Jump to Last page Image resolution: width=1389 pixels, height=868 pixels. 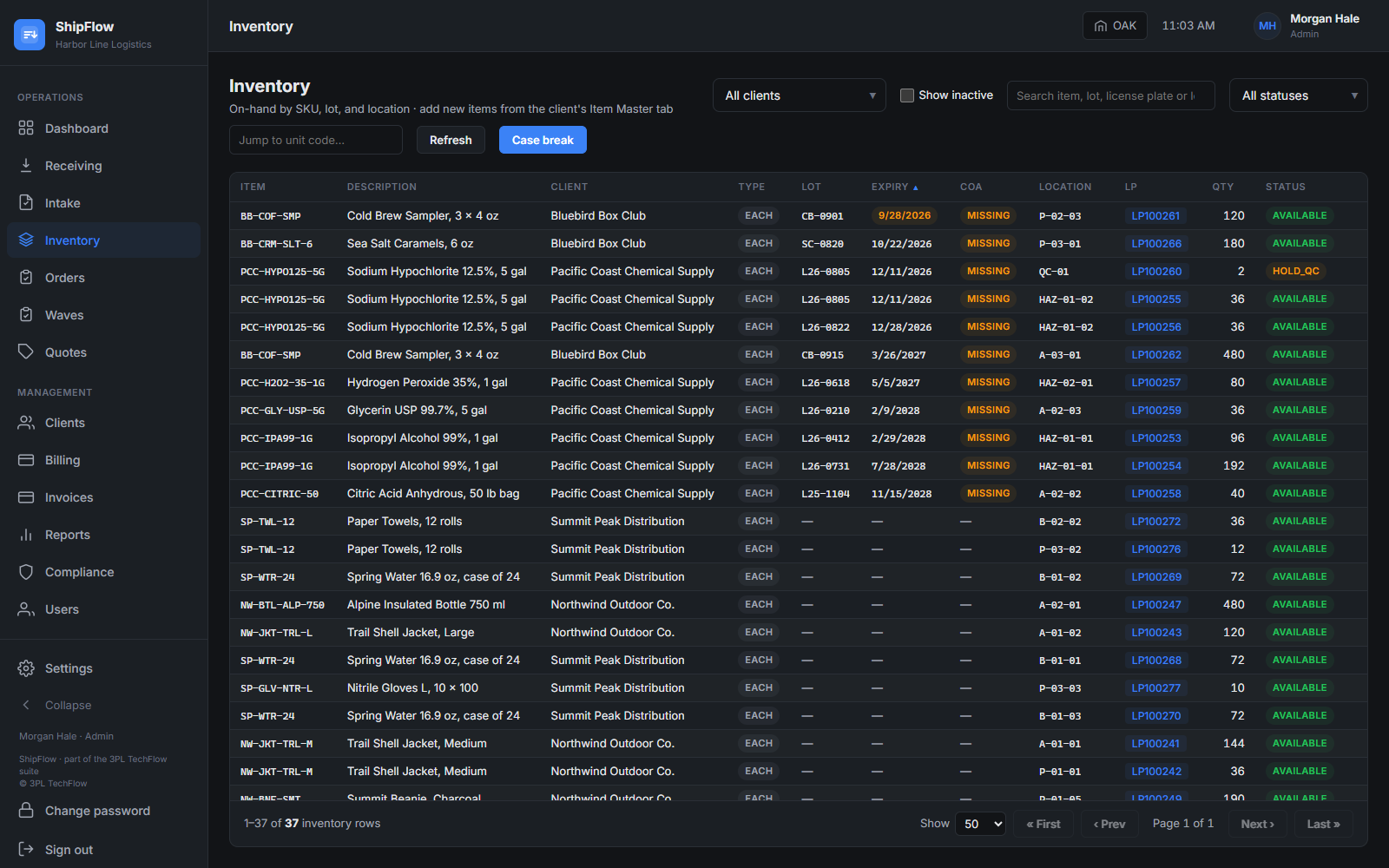(x=1323, y=824)
